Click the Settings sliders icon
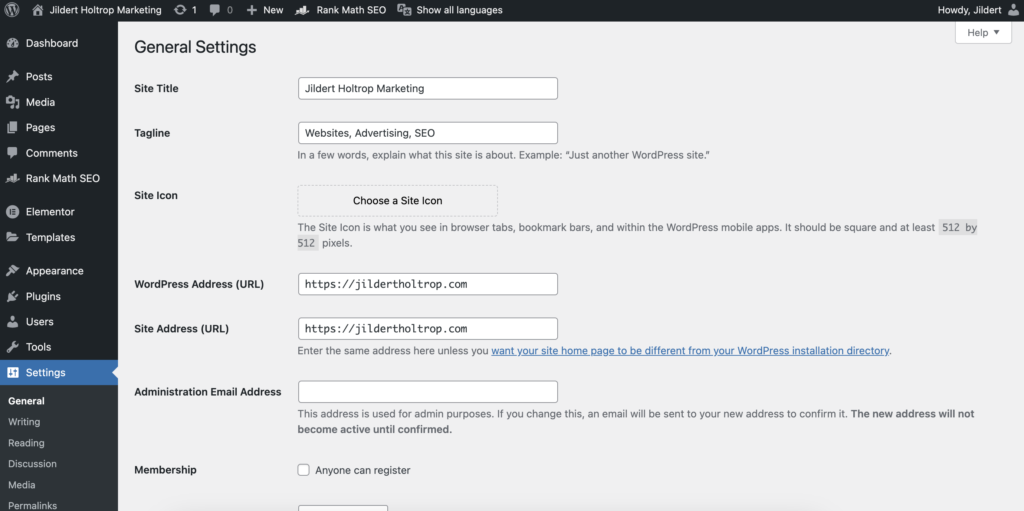The width and height of the screenshot is (1024, 511). point(12,372)
